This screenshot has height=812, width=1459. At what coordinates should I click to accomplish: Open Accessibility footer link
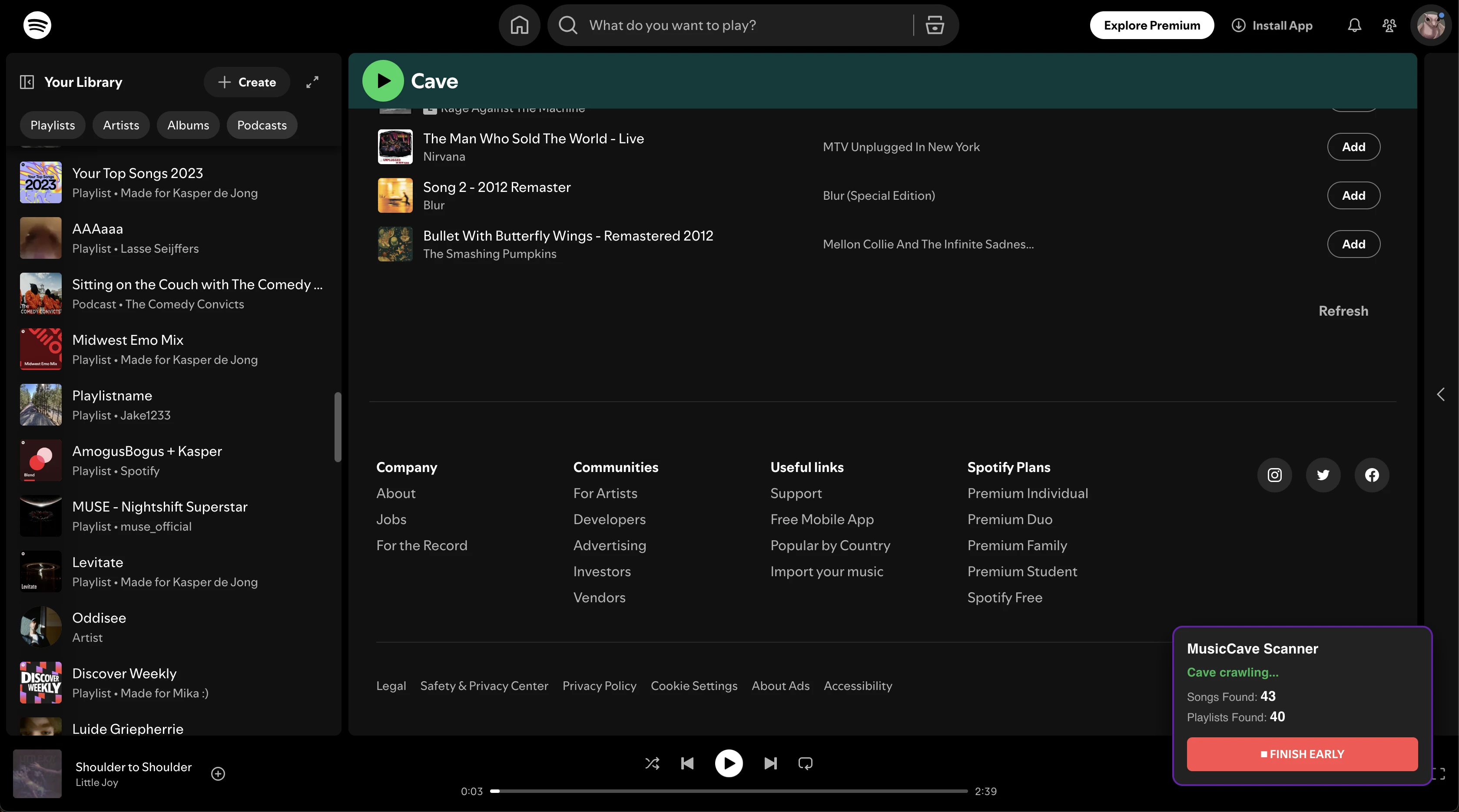pos(858,686)
